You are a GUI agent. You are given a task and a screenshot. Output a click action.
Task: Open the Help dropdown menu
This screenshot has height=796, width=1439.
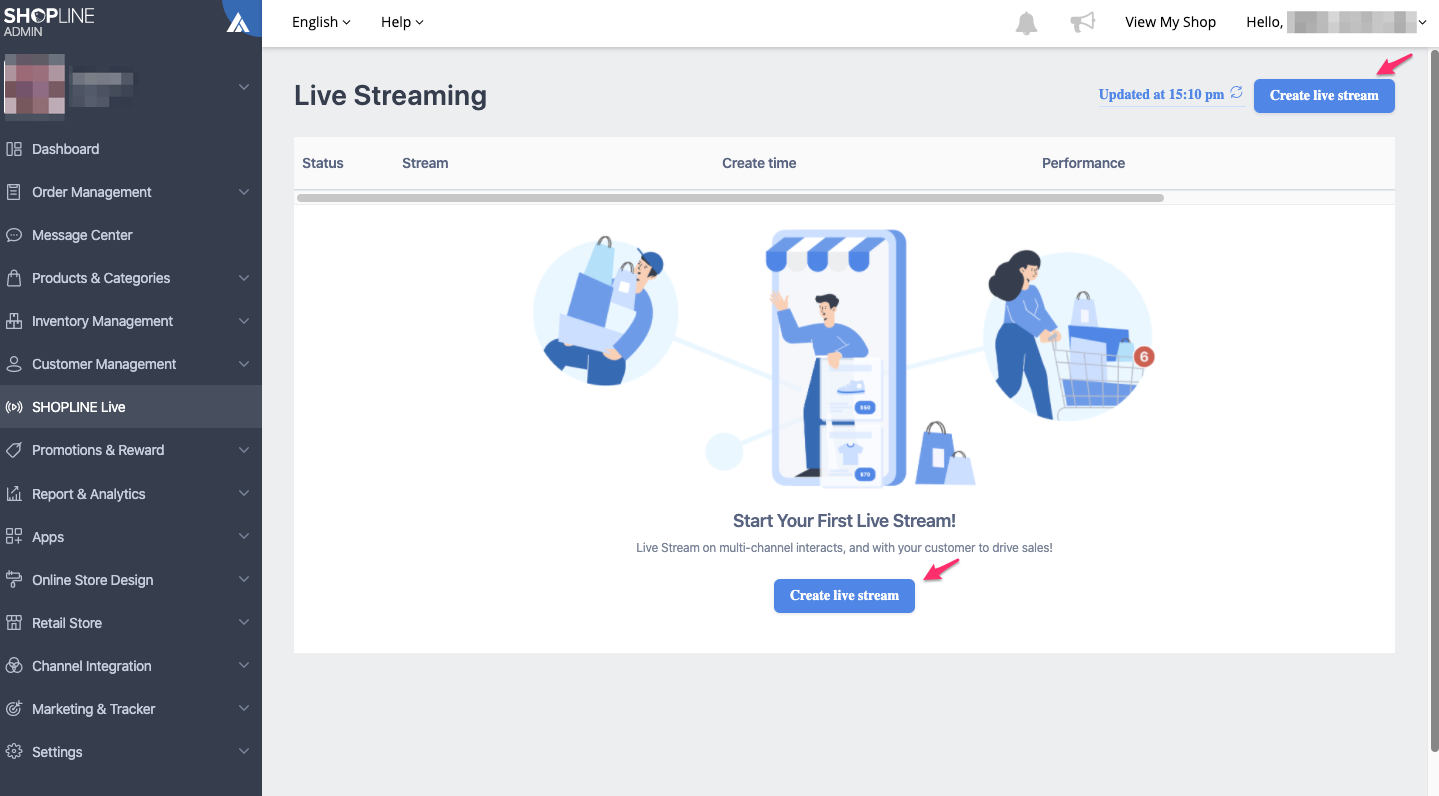click(402, 22)
